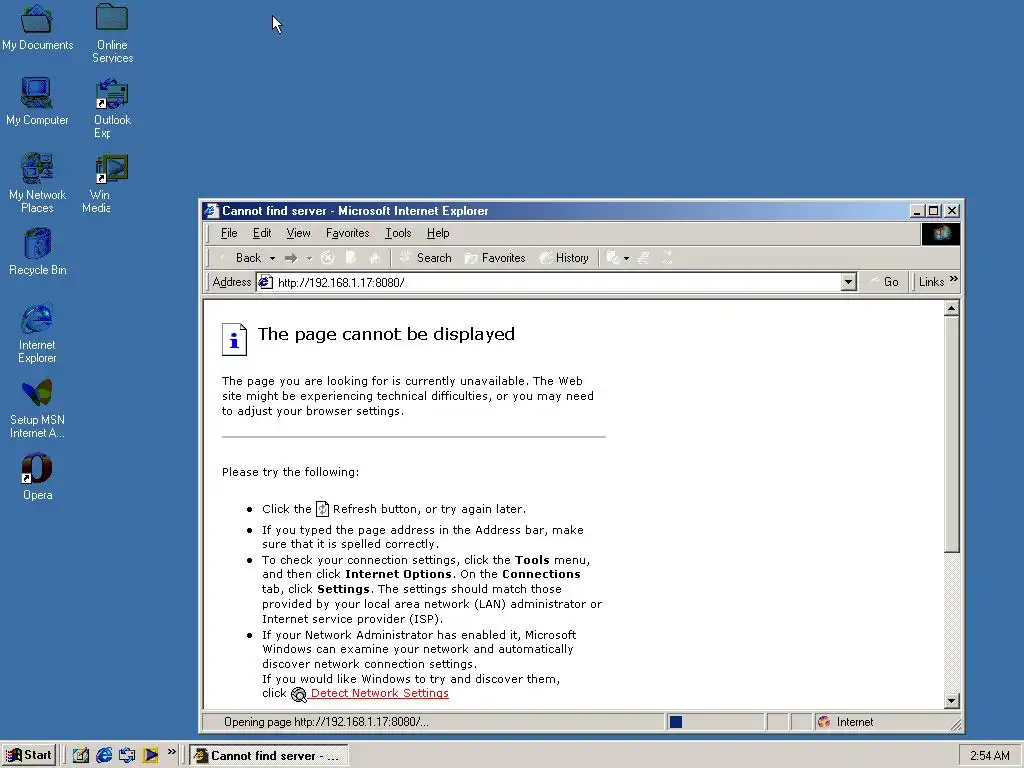Select the My Network Places icon
Image resolution: width=1024 pixels, height=768 pixels.
point(37,183)
